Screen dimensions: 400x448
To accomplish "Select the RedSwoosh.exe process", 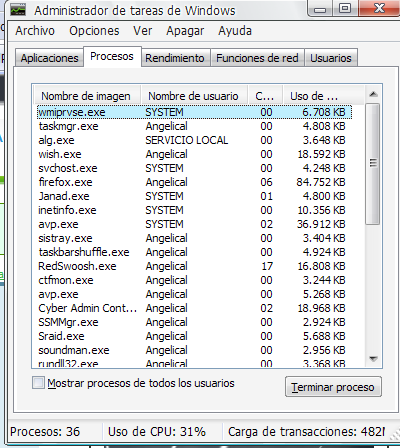I will (194, 266).
